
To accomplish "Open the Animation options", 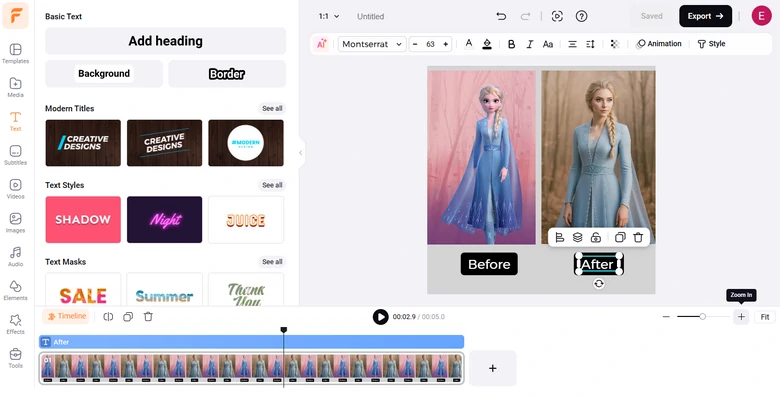I will pyautogui.click(x=659, y=44).
